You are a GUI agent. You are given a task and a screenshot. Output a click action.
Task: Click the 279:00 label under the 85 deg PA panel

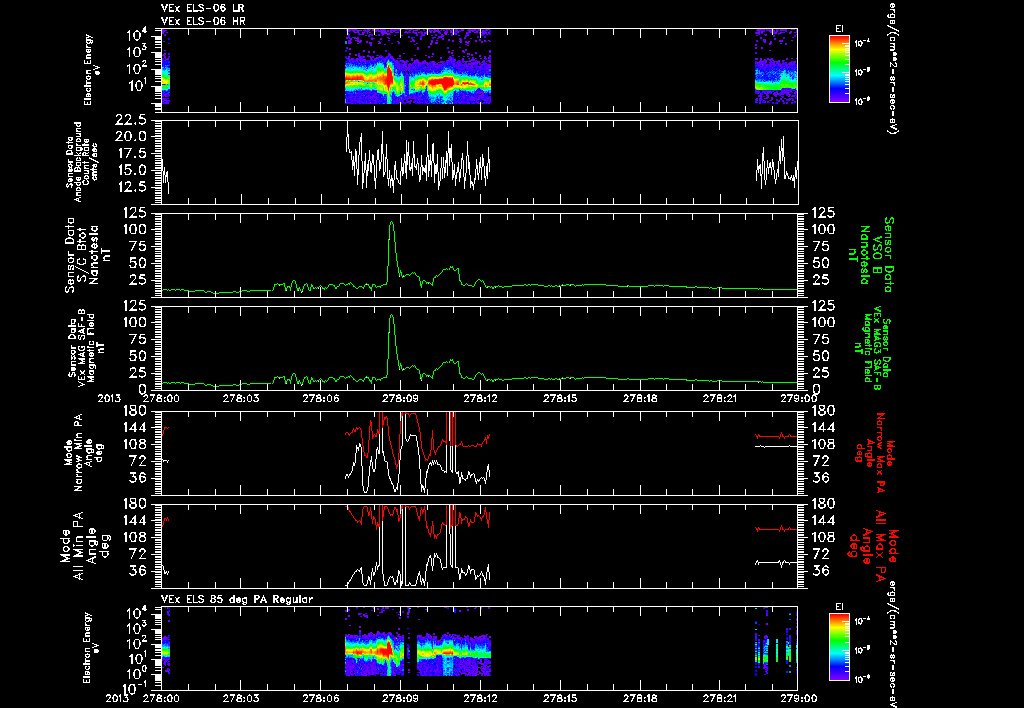(x=797, y=698)
